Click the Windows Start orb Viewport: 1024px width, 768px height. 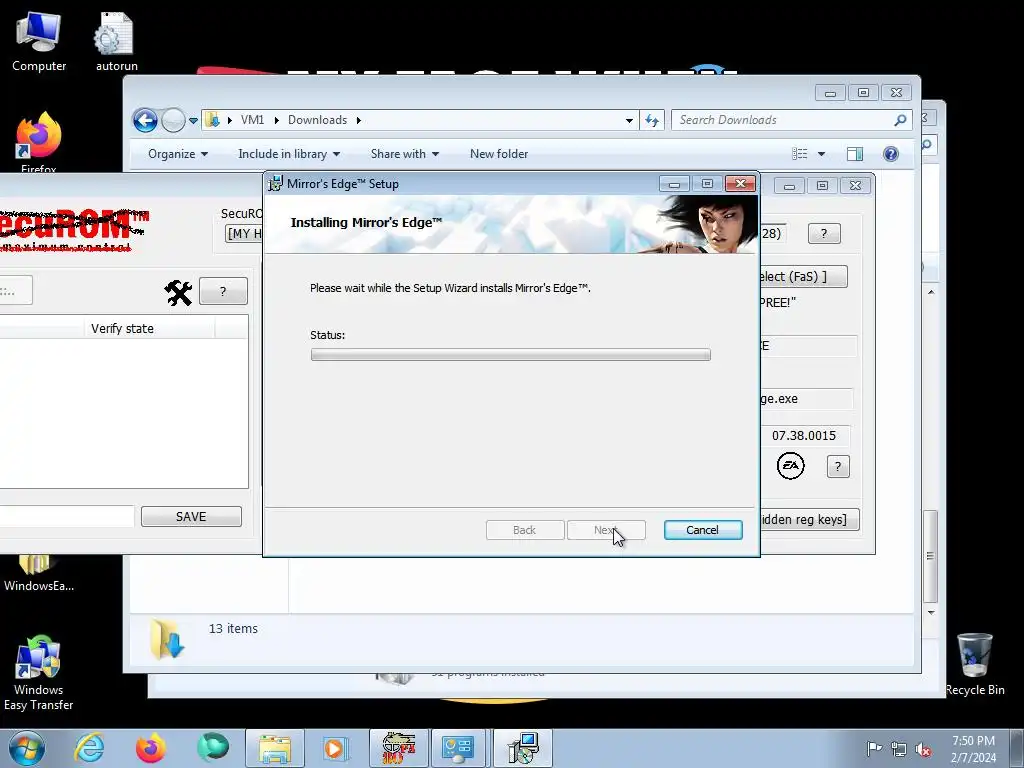coord(26,748)
